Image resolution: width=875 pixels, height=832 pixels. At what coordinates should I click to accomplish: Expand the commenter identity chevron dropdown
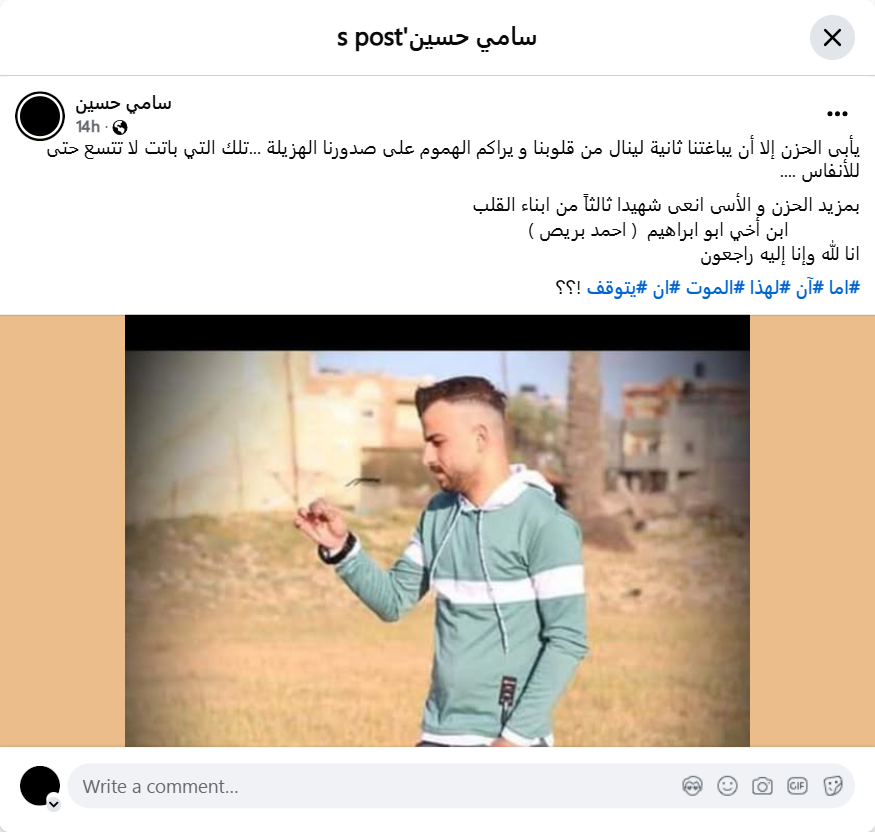click(x=54, y=804)
